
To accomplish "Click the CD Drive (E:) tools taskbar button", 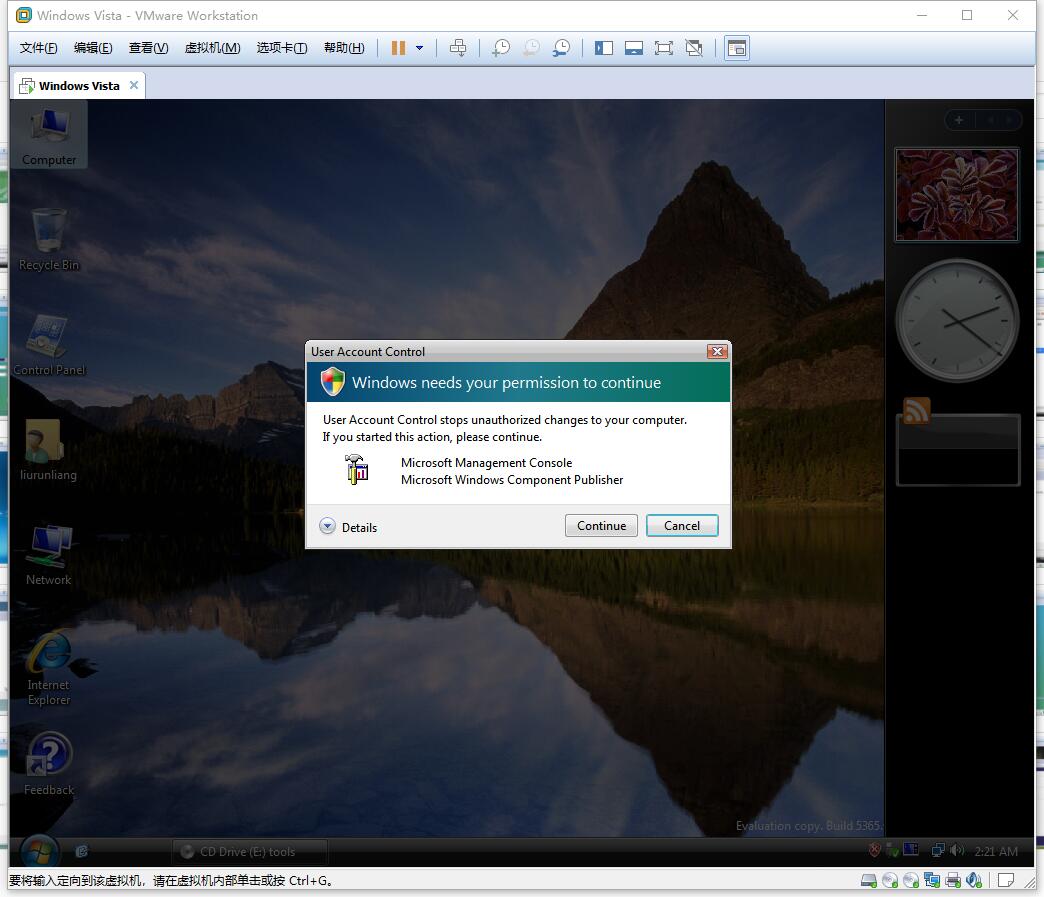I will [x=250, y=852].
